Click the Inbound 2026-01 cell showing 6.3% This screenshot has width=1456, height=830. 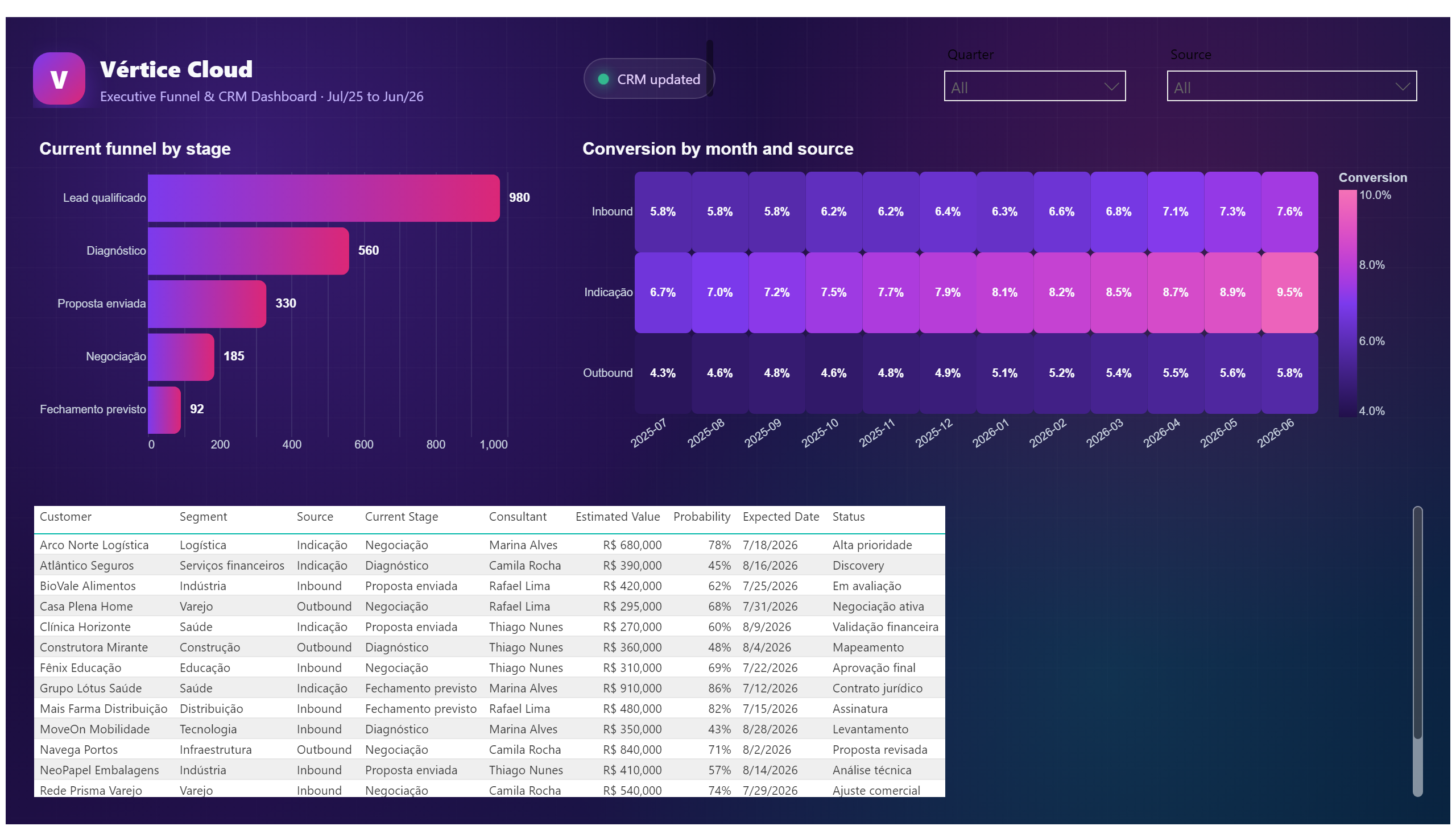point(1004,211)
